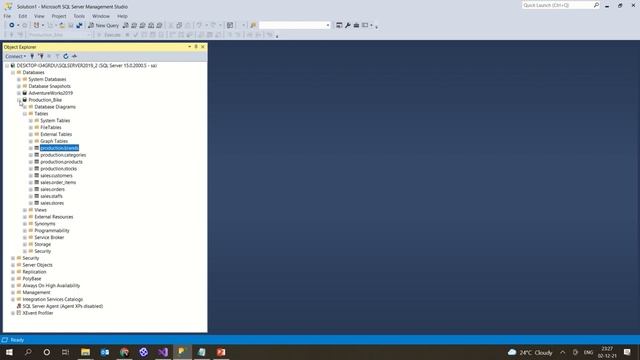This screenshot has height=360, width=640.
Task: Select the sales.order_items table
Action: pyautogui.click(x=58, y=182)
